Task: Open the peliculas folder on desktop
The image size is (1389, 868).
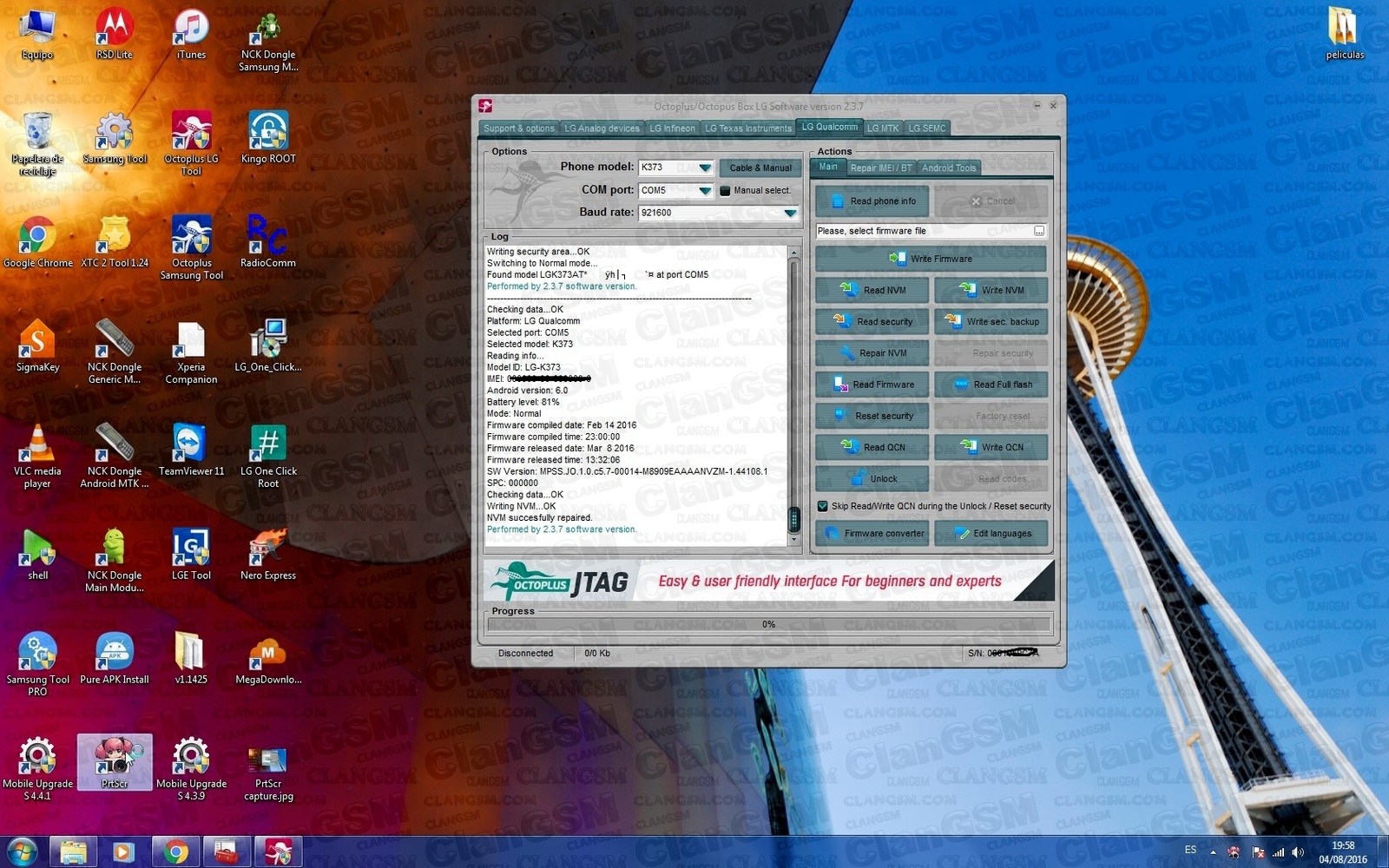Action: (x=1345, y=35)
